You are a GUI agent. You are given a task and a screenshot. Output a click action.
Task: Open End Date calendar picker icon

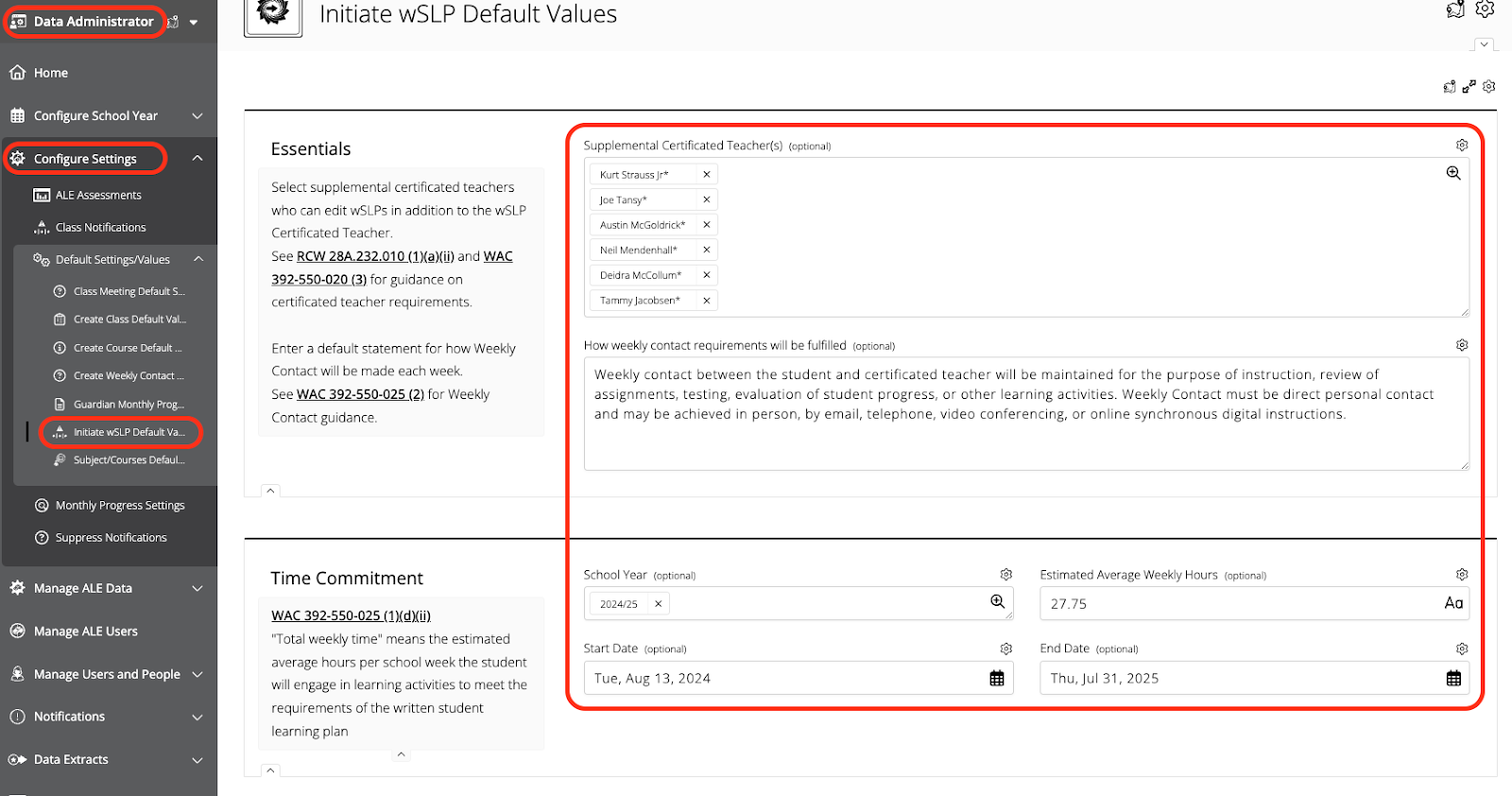pos(1453,678)
